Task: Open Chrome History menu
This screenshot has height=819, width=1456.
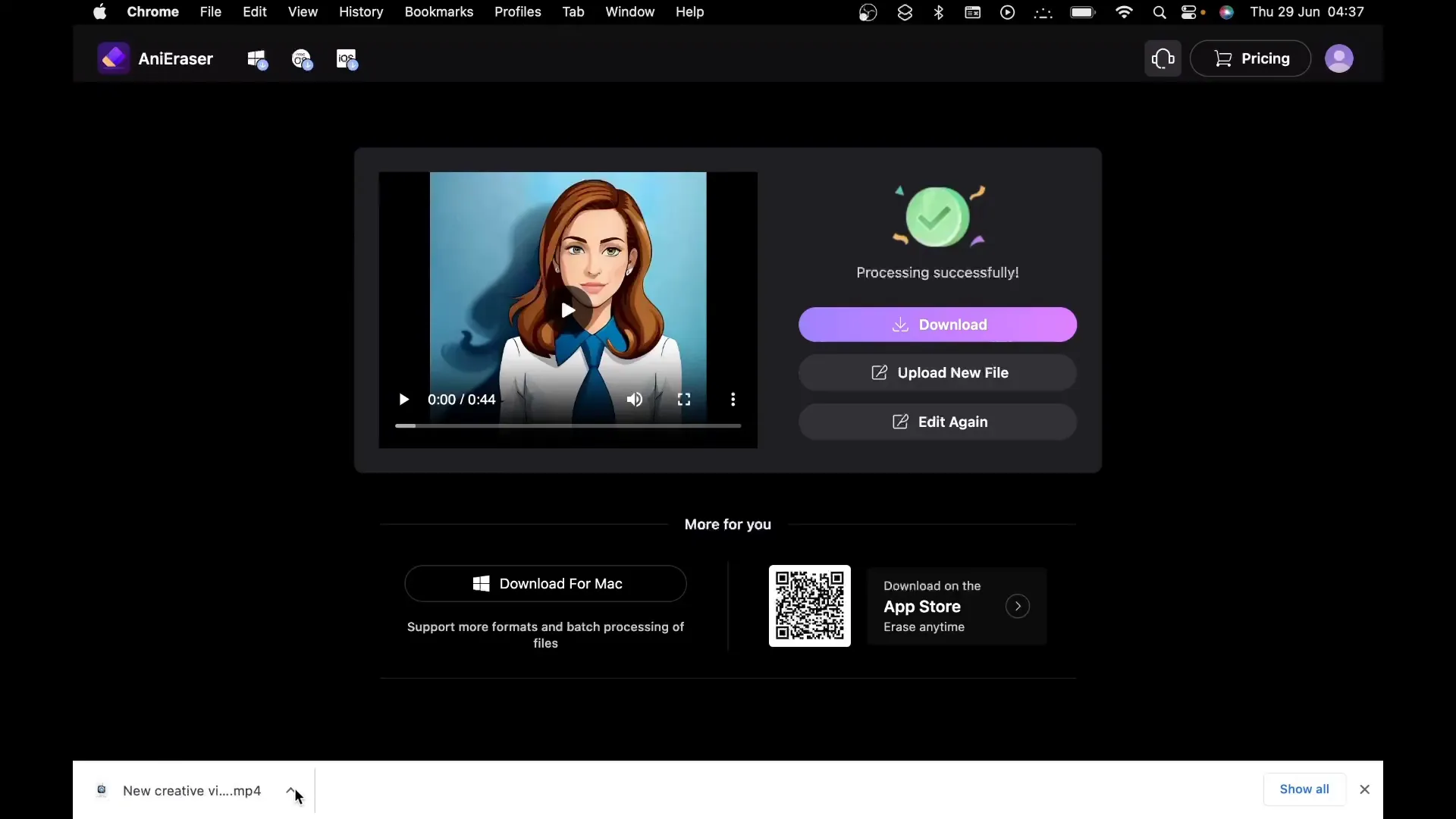Action: click(361, 11)
